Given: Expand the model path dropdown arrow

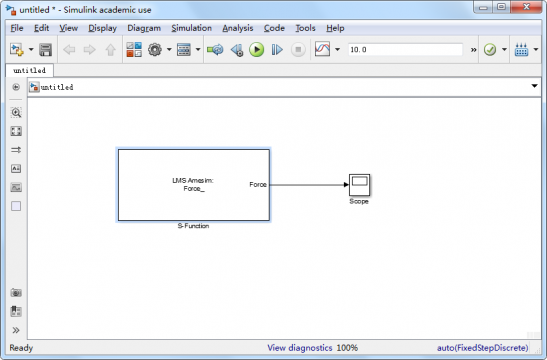Looking at the screenshot, I should coord(534,86).
